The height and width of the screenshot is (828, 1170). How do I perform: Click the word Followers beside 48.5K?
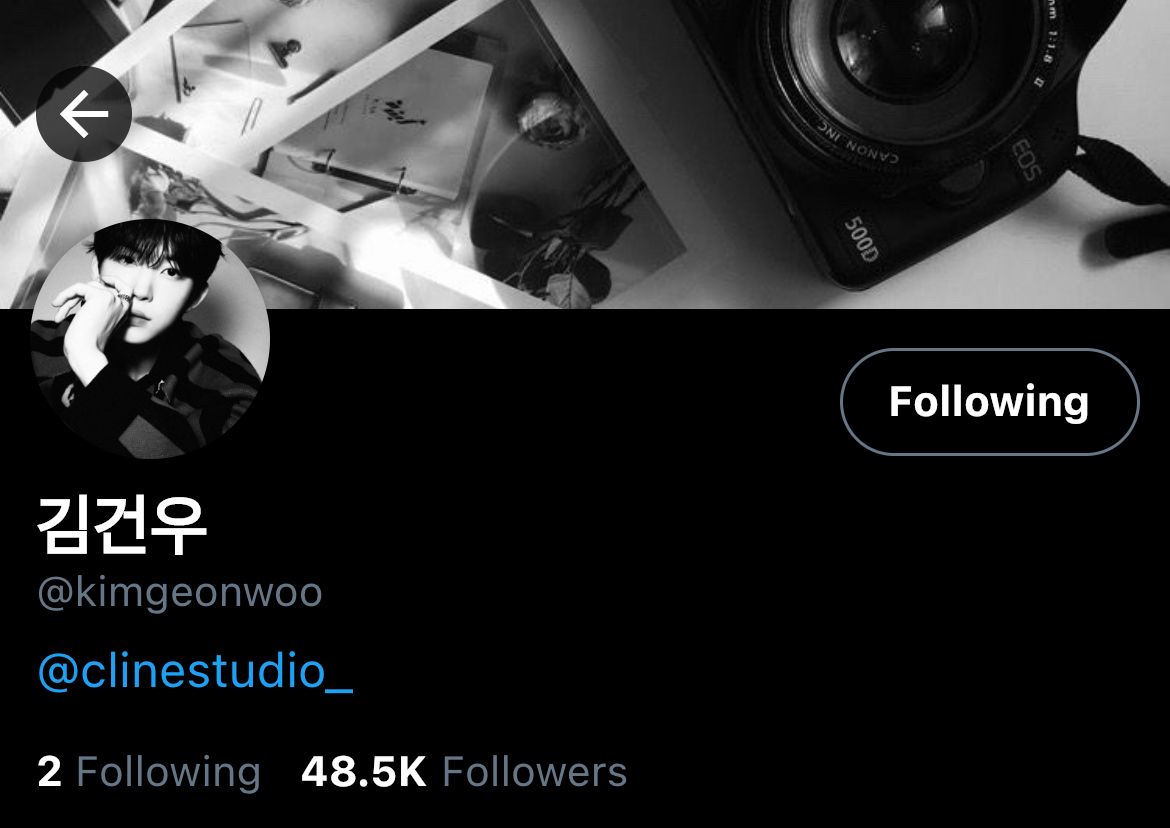point(534,771)
